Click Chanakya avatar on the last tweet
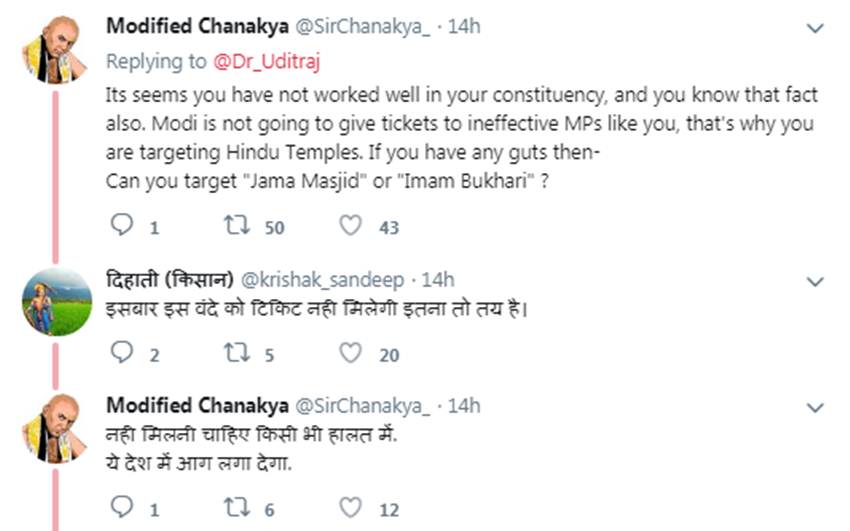850x531 pixels. click(x=50, y=428)
